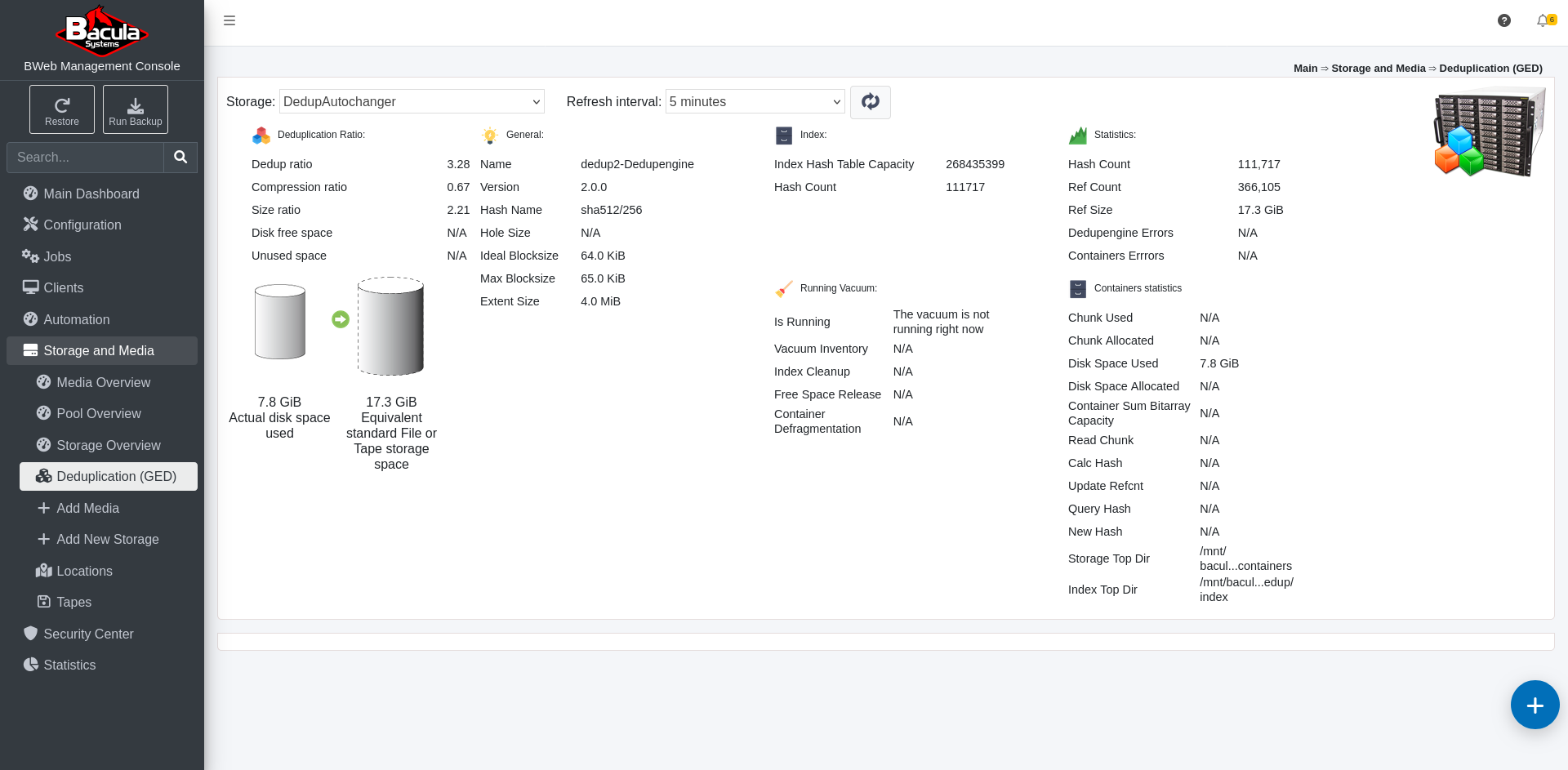Click Index Hash Table Capacity 268435399
The width and height of the screenshot is (1568, 770).
(975, 164)
